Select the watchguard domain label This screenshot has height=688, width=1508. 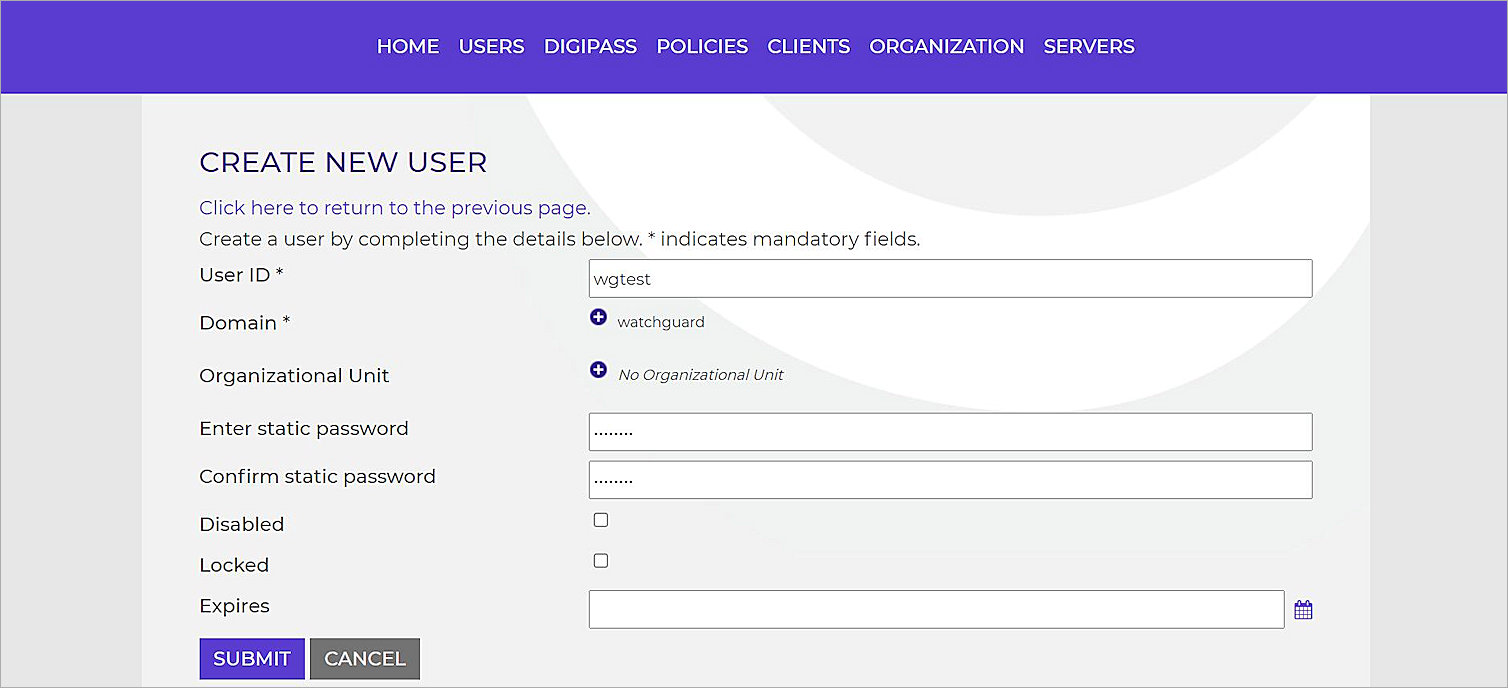[660, 321]
